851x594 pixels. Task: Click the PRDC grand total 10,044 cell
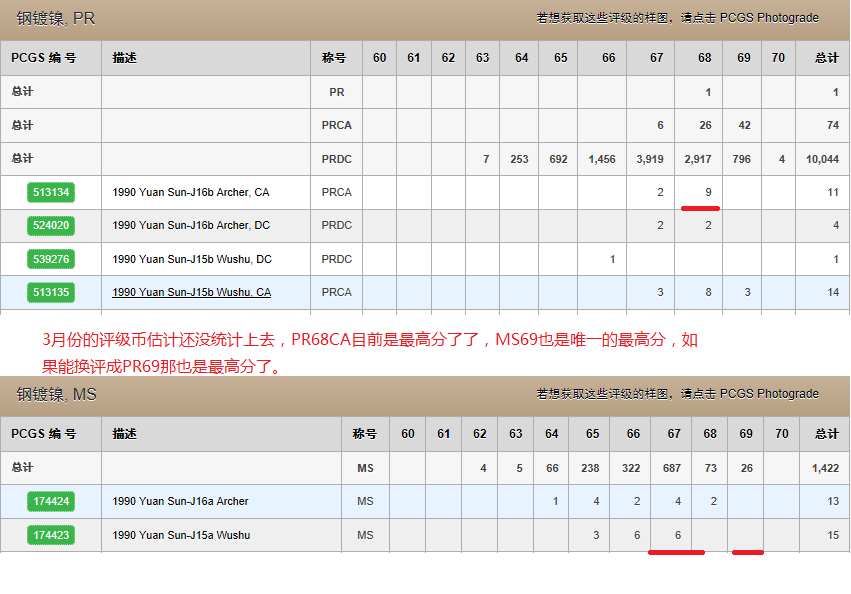point(822,159)
